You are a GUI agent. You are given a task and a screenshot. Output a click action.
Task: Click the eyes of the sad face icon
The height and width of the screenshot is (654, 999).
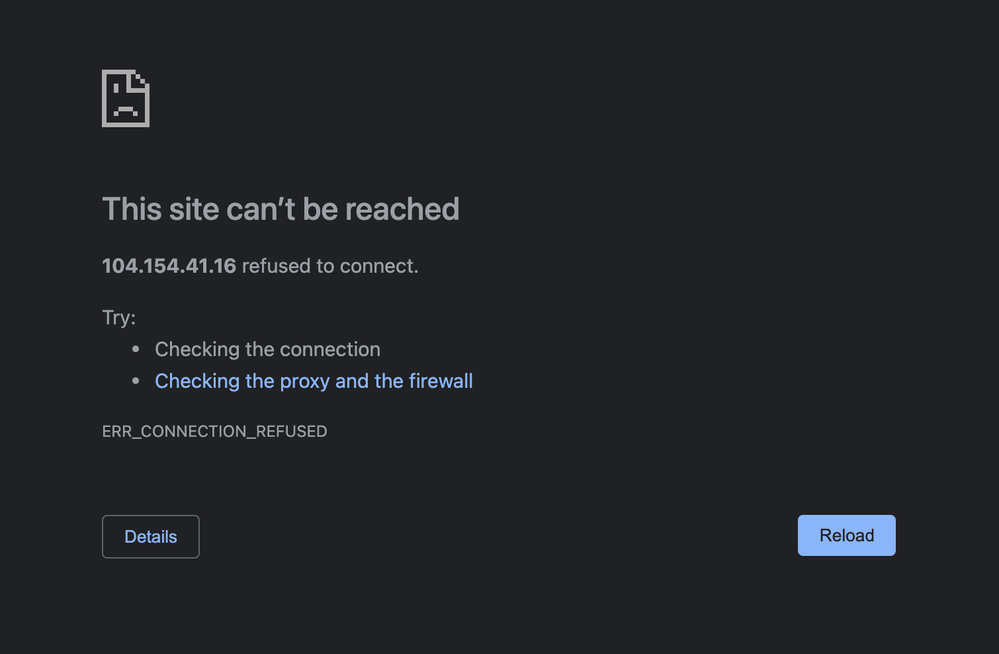pyautogui.click(x=126, y=89)
